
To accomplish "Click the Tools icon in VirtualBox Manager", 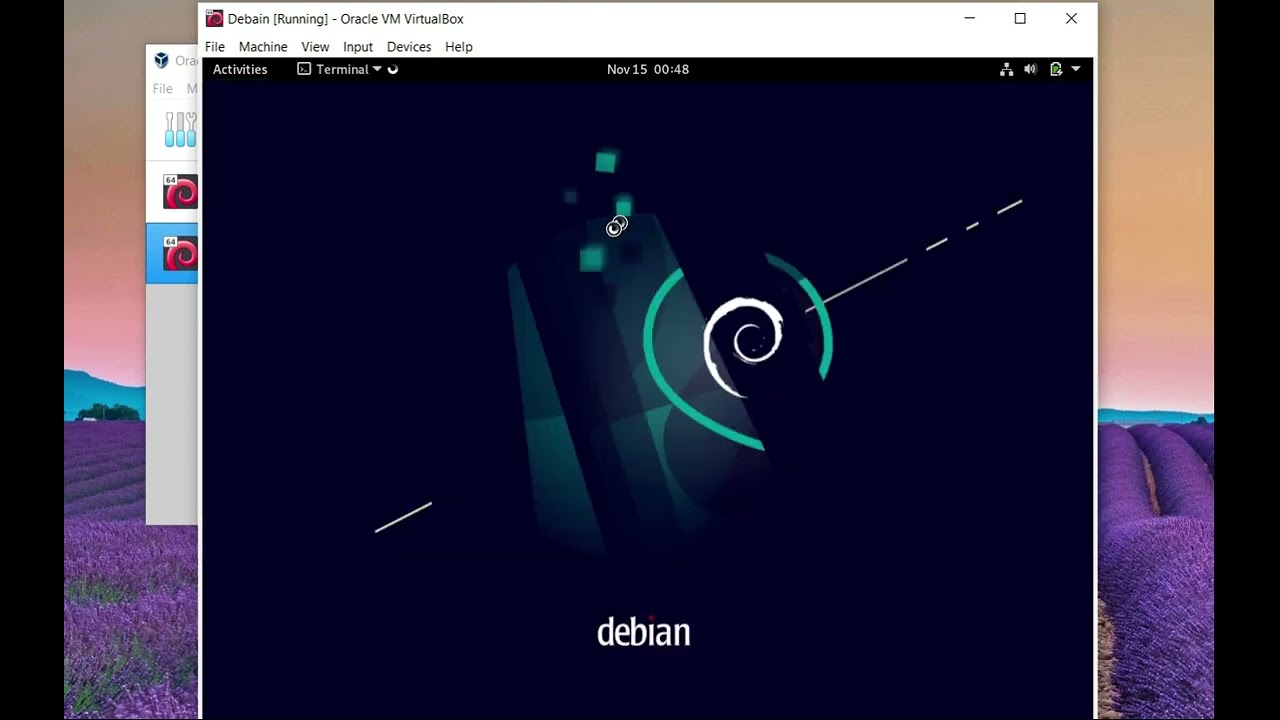I will click(x=181, y=129).
